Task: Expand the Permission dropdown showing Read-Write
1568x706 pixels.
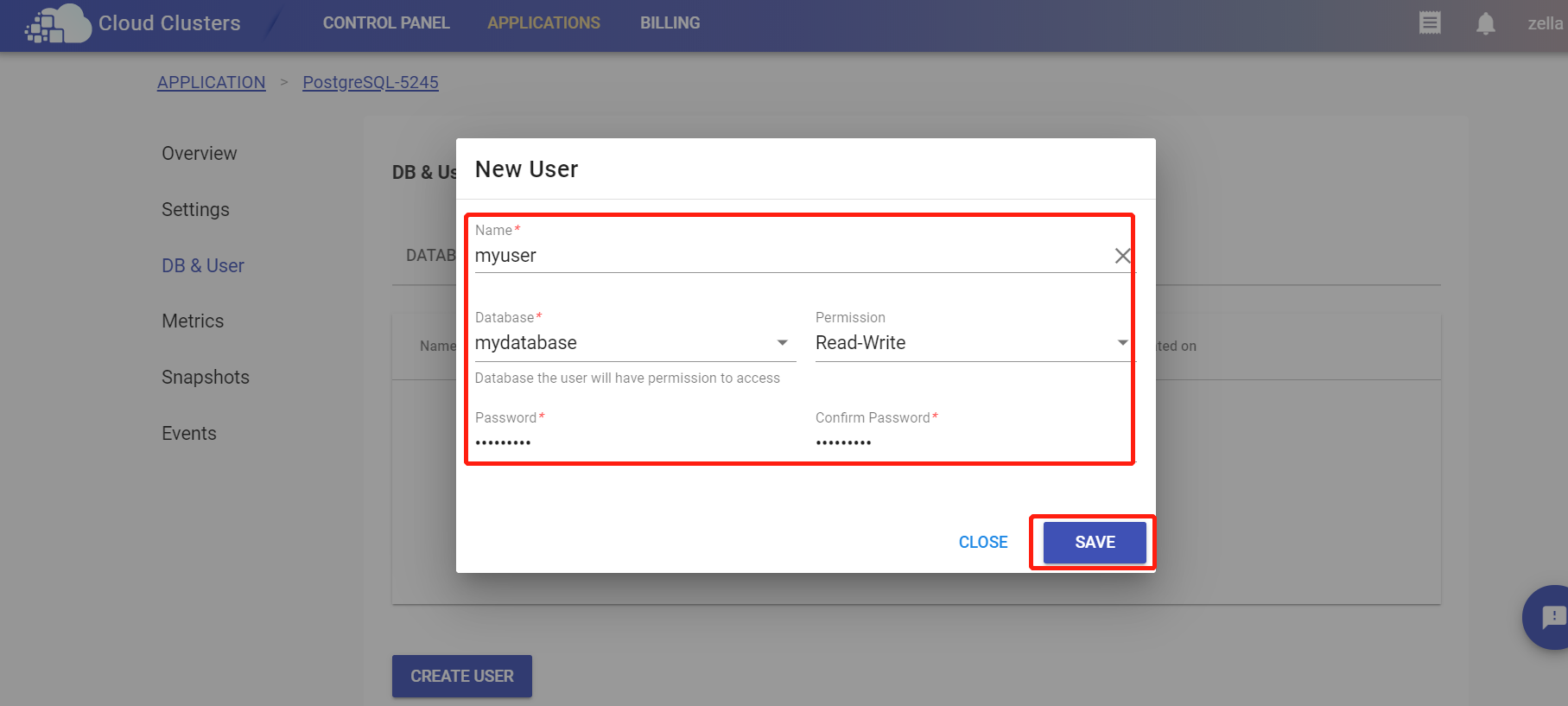Action: [x=974, y=343]
